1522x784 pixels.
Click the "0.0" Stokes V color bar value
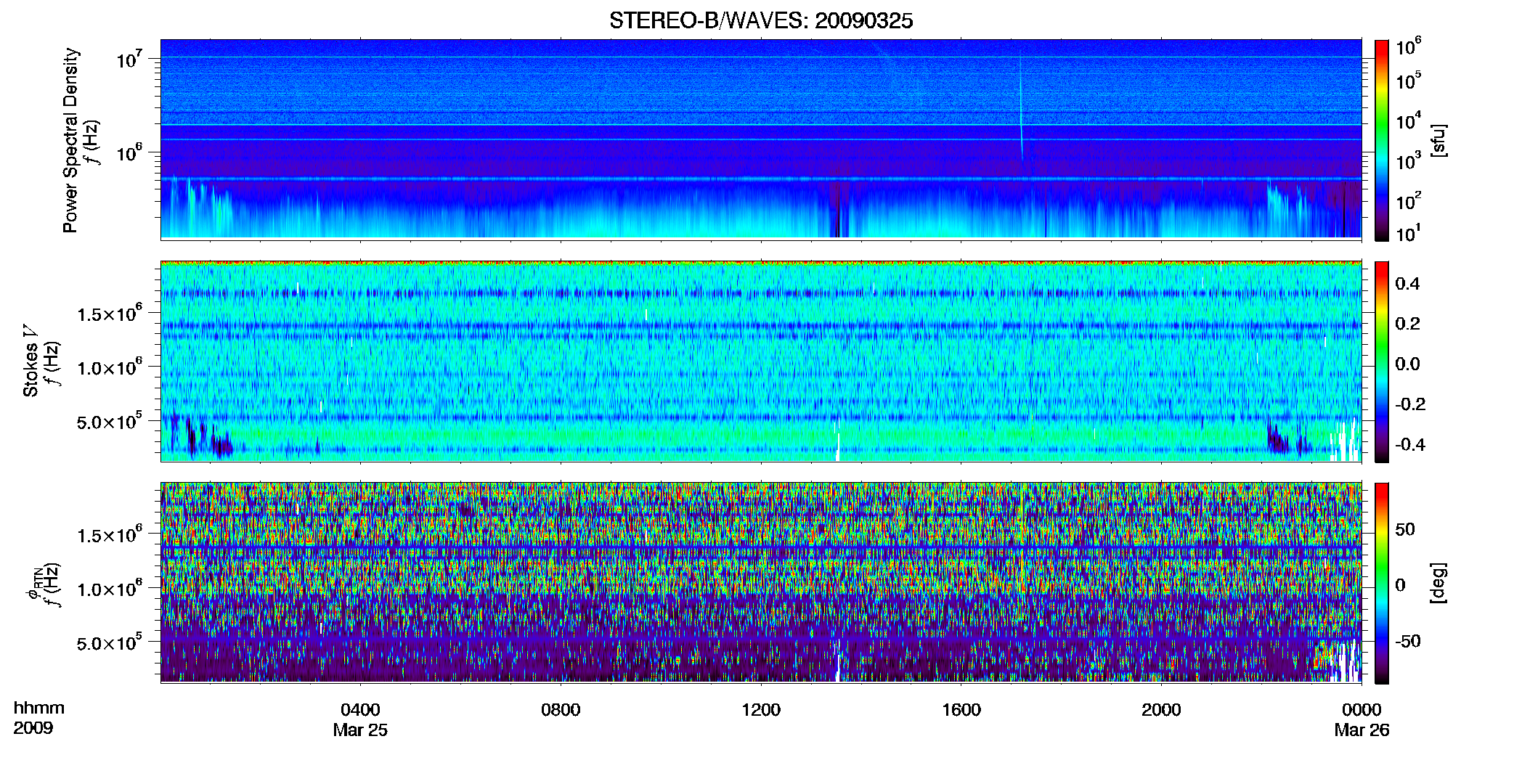coord(1407,364)
